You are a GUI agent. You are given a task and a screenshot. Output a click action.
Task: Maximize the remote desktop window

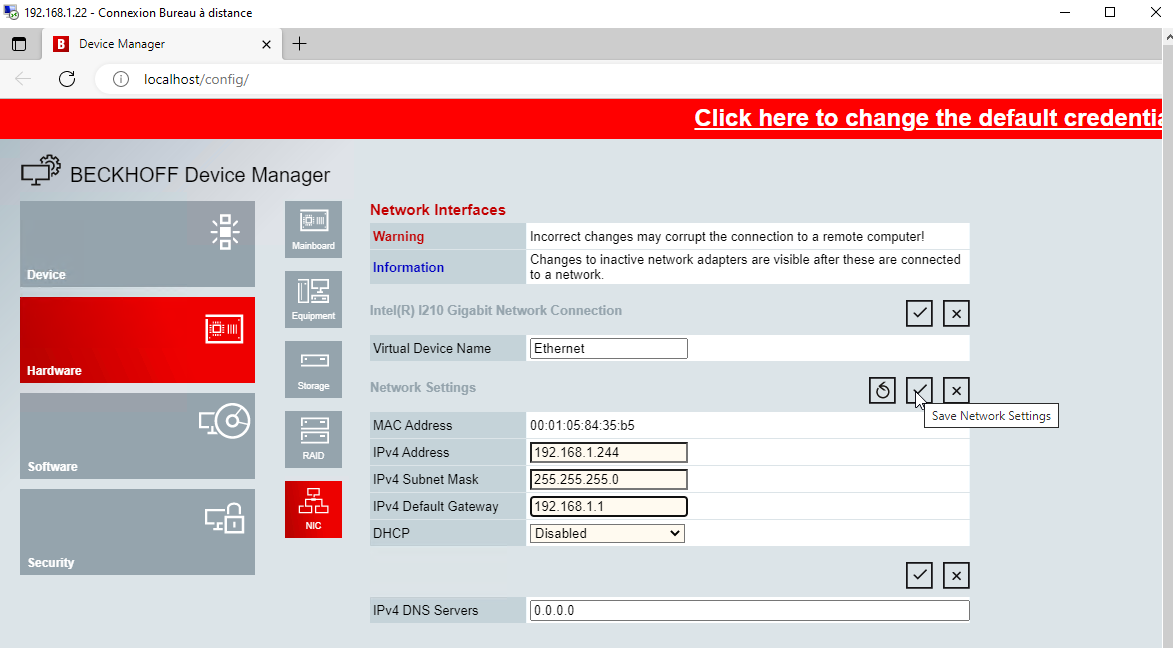(x=1110, y=13)
